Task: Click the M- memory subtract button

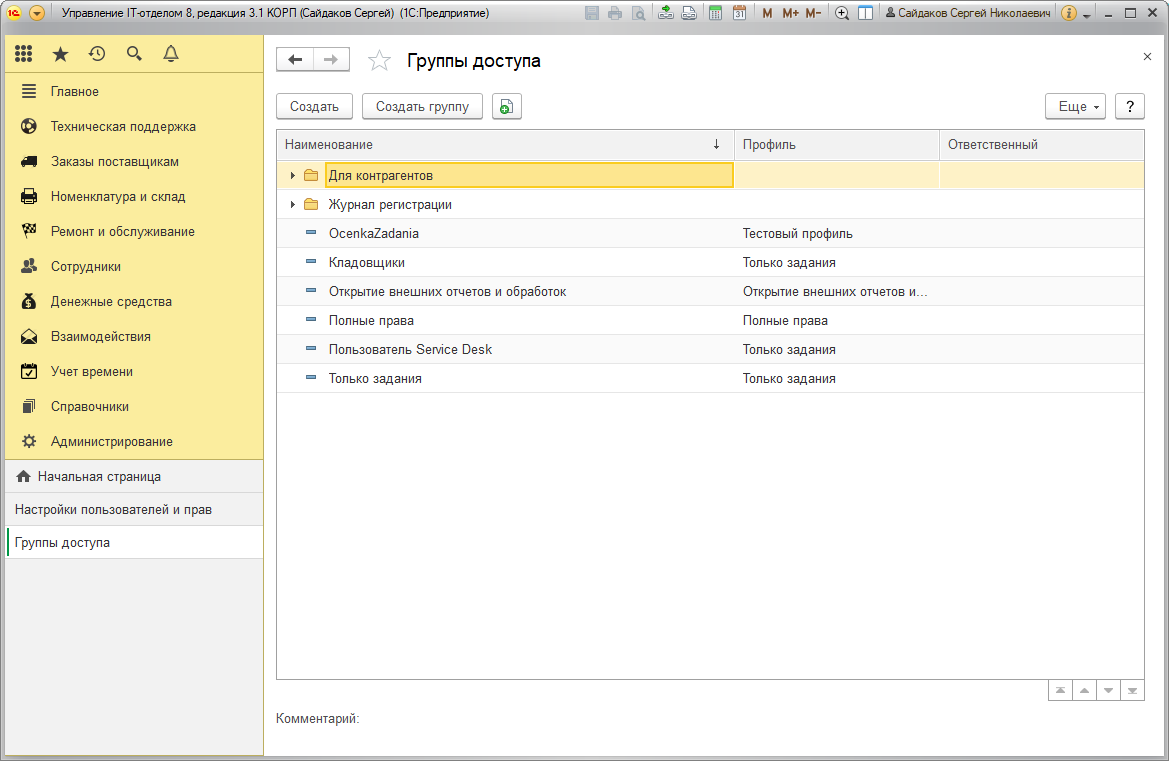Action: (813, 13)
